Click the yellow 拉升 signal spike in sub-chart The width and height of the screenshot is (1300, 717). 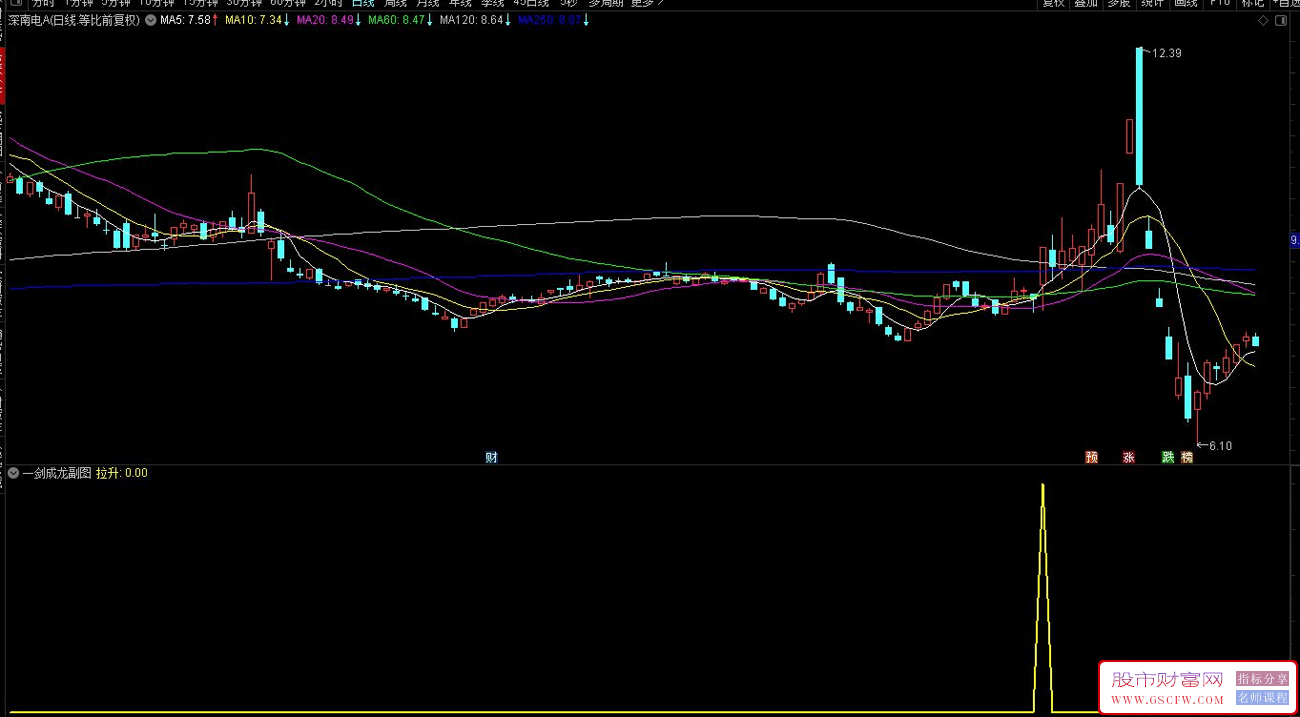1043,598
